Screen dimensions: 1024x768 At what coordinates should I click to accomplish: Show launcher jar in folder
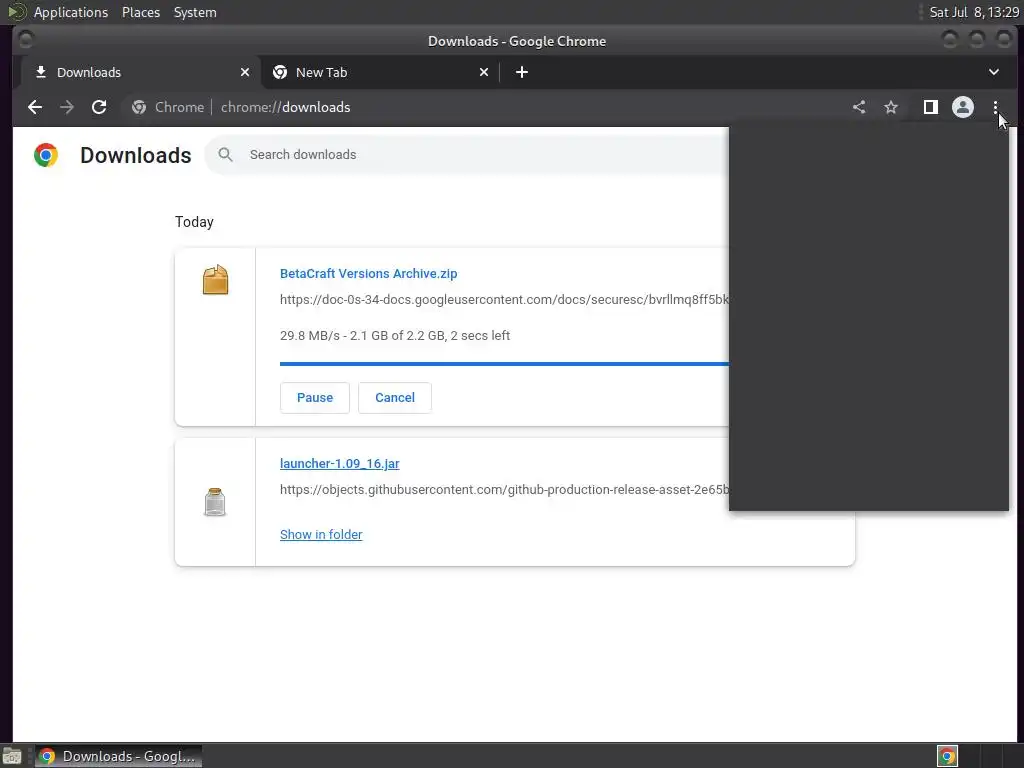tap(321, 535)
